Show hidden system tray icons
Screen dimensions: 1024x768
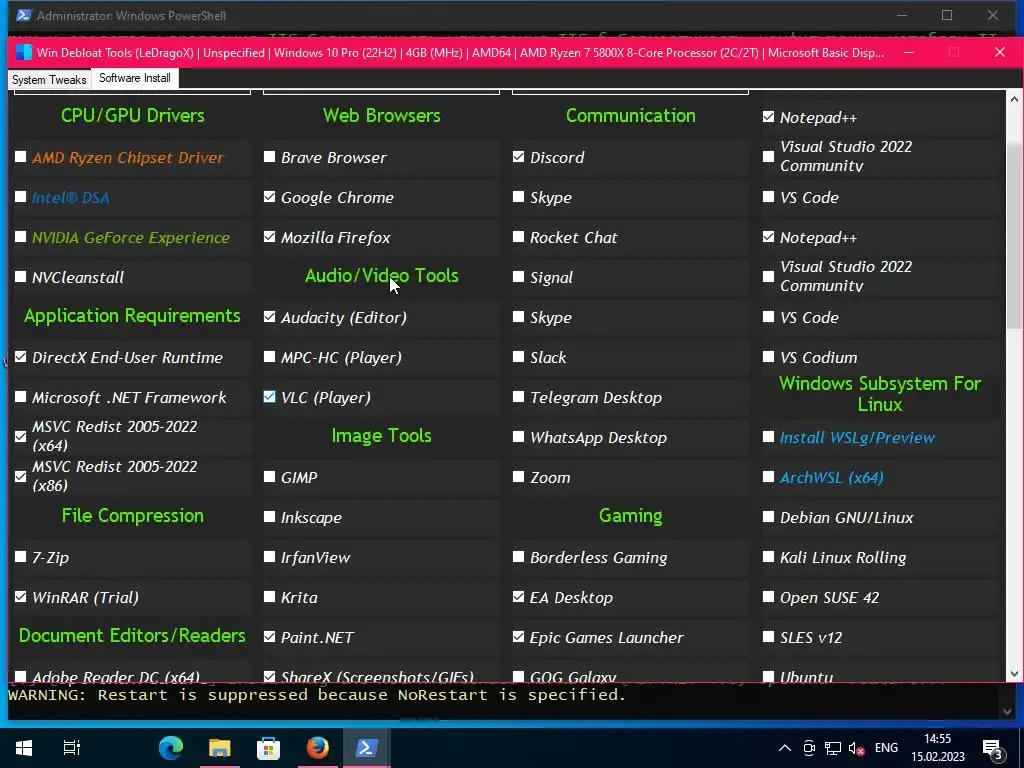click(785, 748)
